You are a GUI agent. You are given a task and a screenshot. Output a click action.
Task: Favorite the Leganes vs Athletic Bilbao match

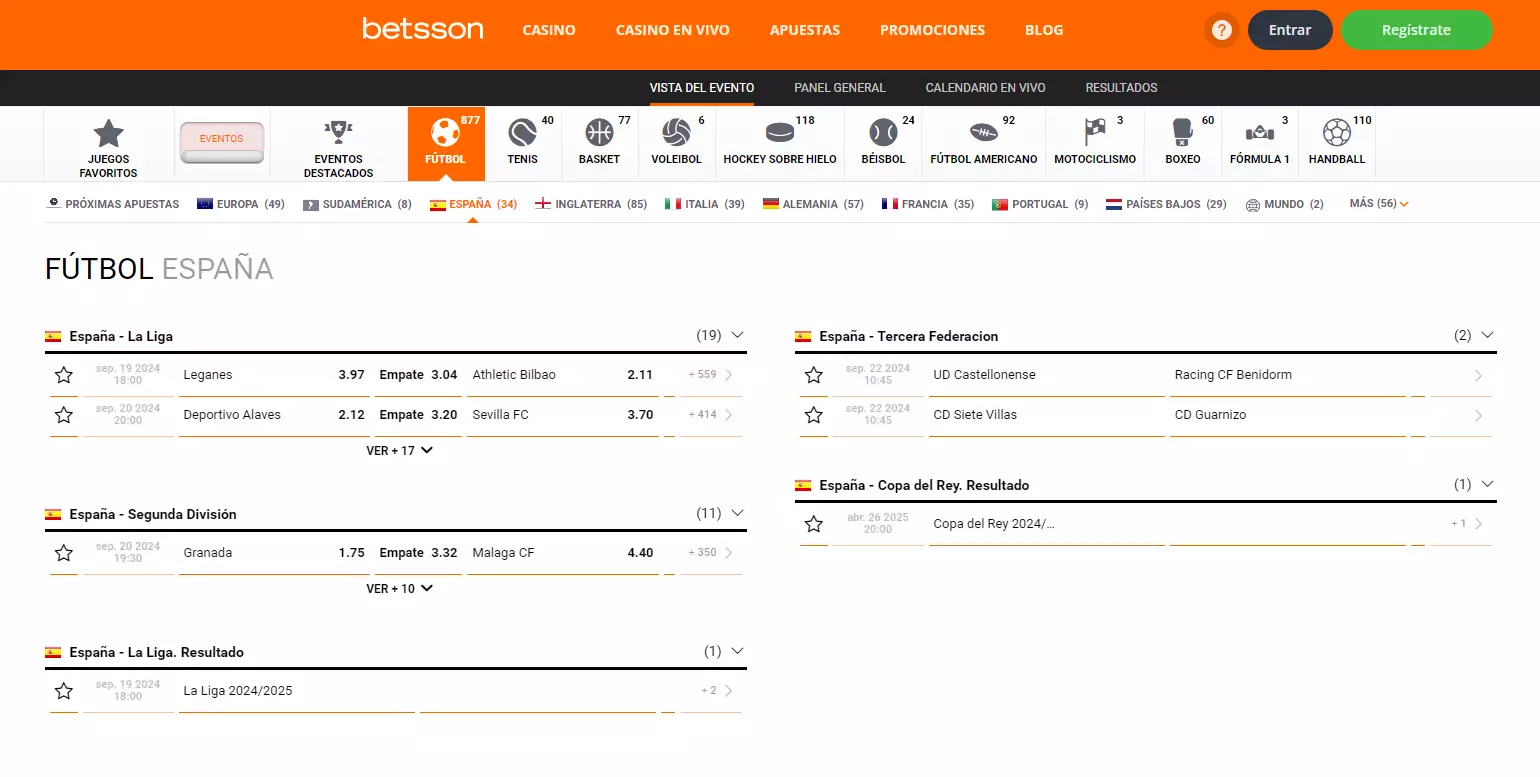point(64,375)
